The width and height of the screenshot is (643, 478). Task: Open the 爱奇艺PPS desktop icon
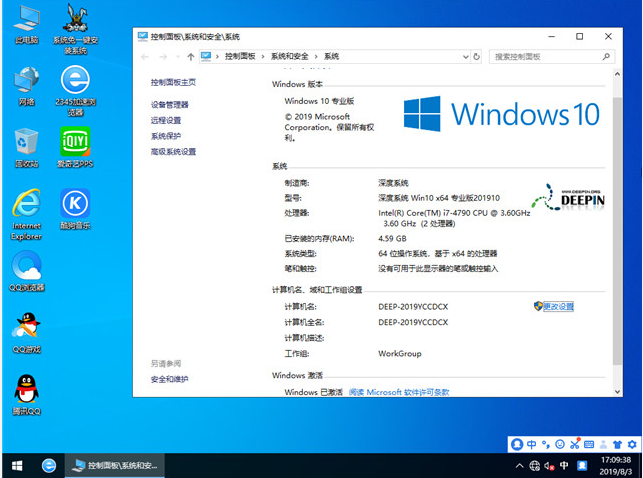point(75,141)
